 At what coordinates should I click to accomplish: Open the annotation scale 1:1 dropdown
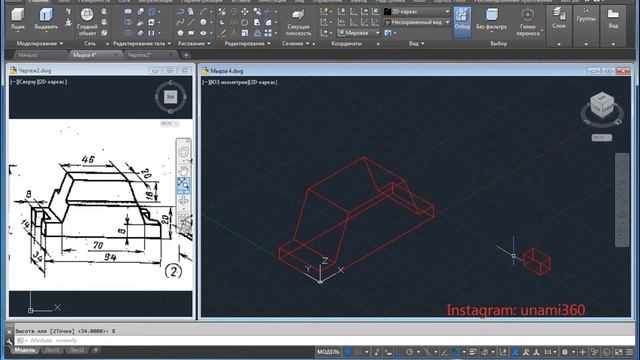pos(550,352)
